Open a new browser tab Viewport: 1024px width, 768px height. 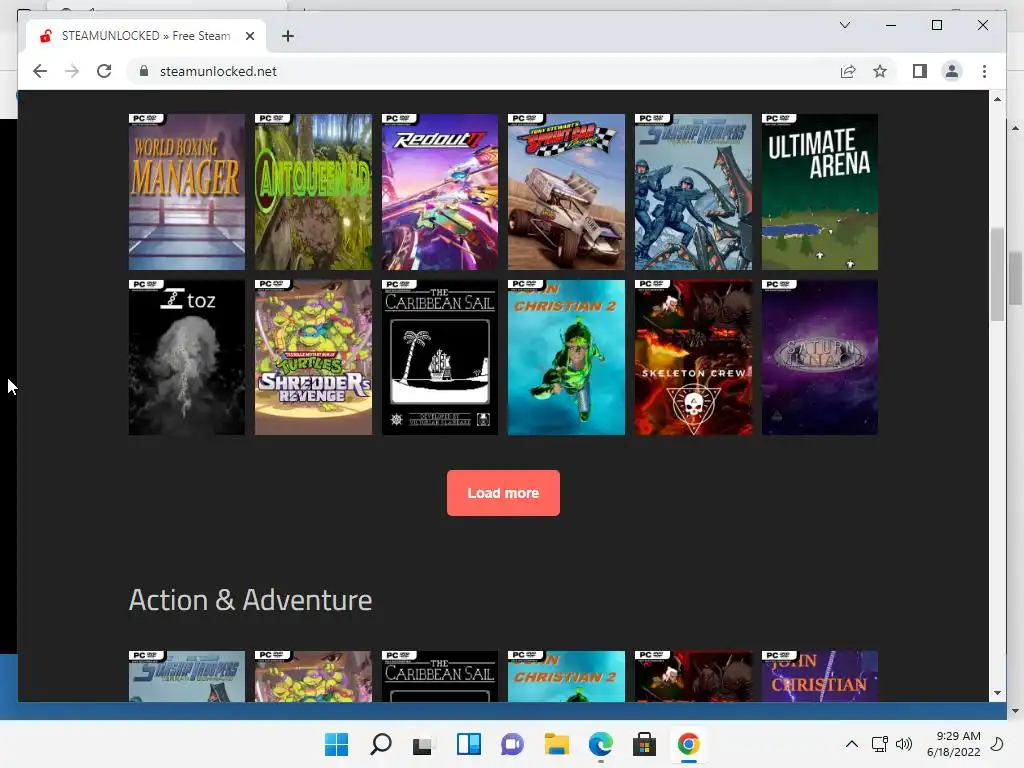[x=288, y=36]
